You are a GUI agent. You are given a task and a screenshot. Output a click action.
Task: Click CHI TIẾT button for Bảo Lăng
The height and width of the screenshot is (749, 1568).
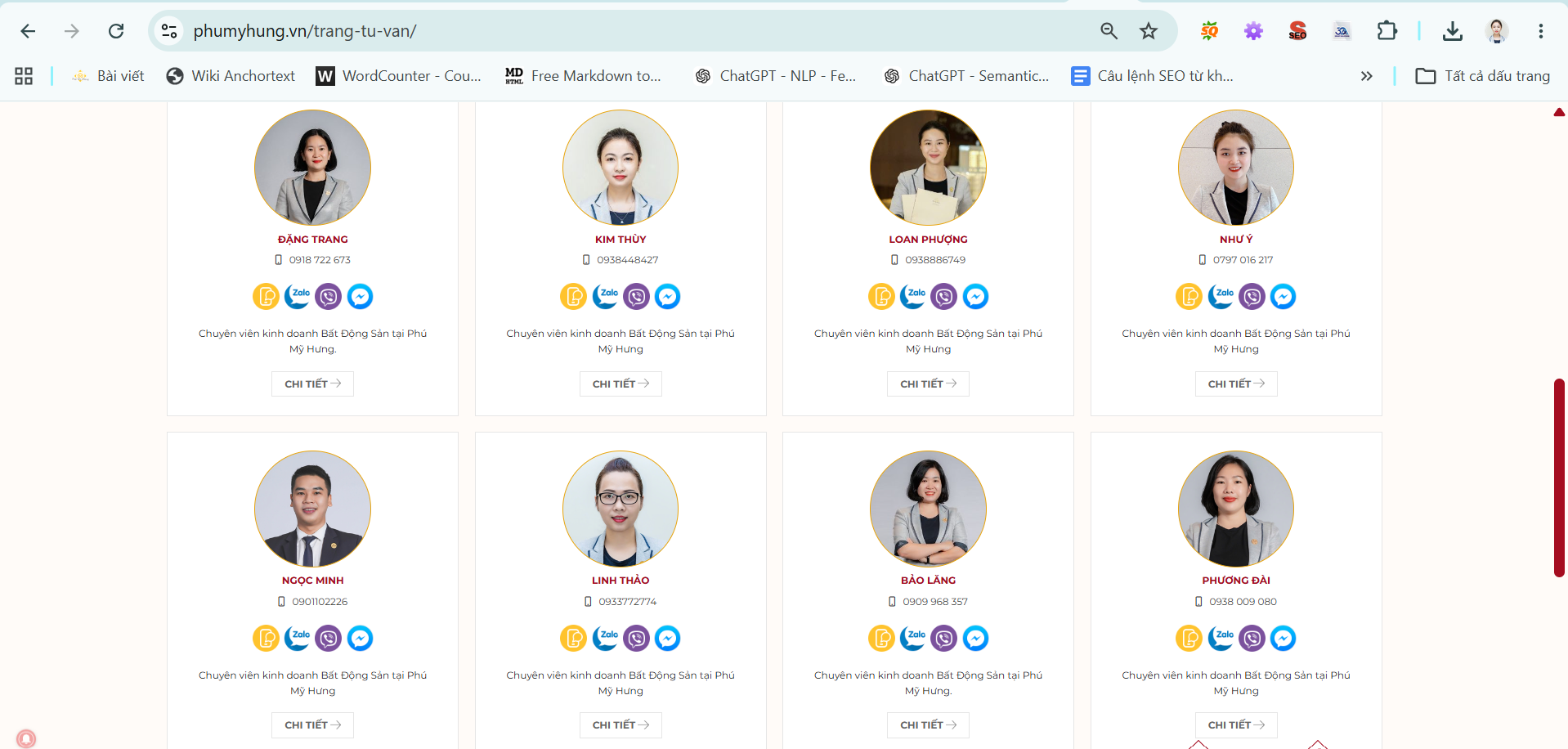pos(928,725)
